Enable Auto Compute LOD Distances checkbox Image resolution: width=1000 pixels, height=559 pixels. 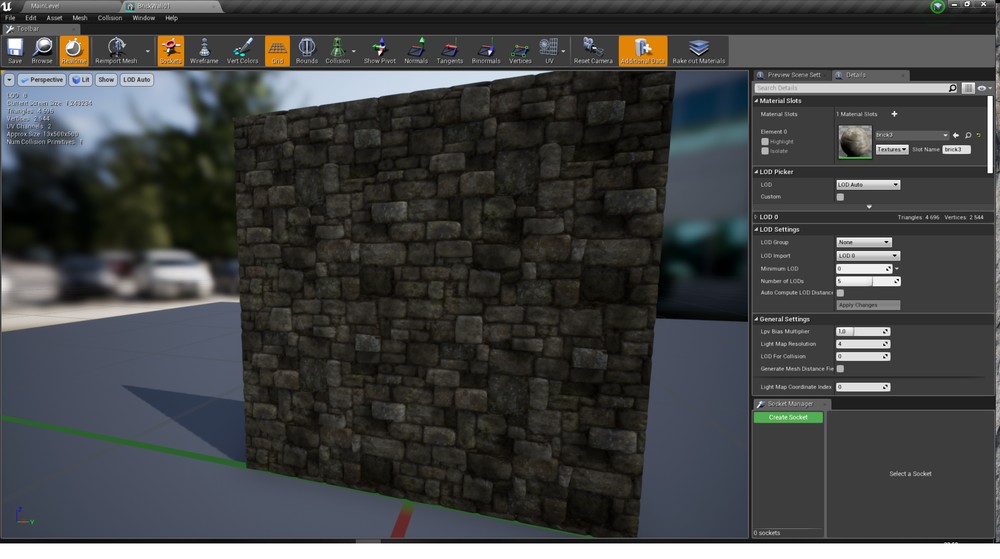click(x=840, y=293)
